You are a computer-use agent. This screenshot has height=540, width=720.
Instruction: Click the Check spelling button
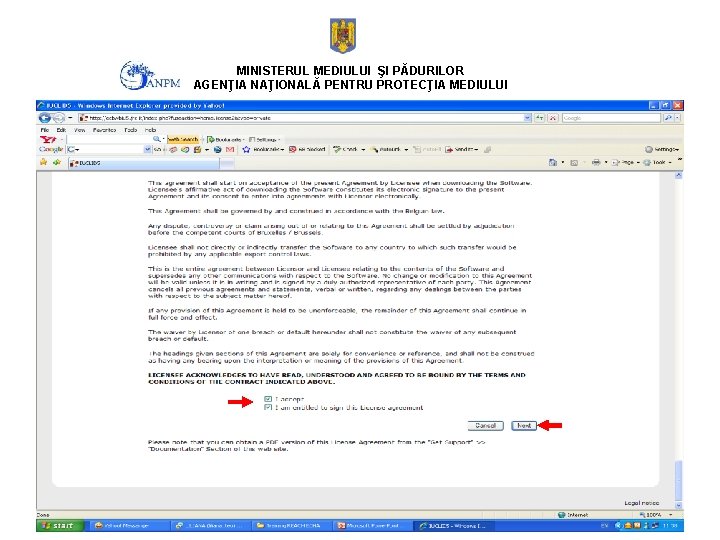[349, 149]
